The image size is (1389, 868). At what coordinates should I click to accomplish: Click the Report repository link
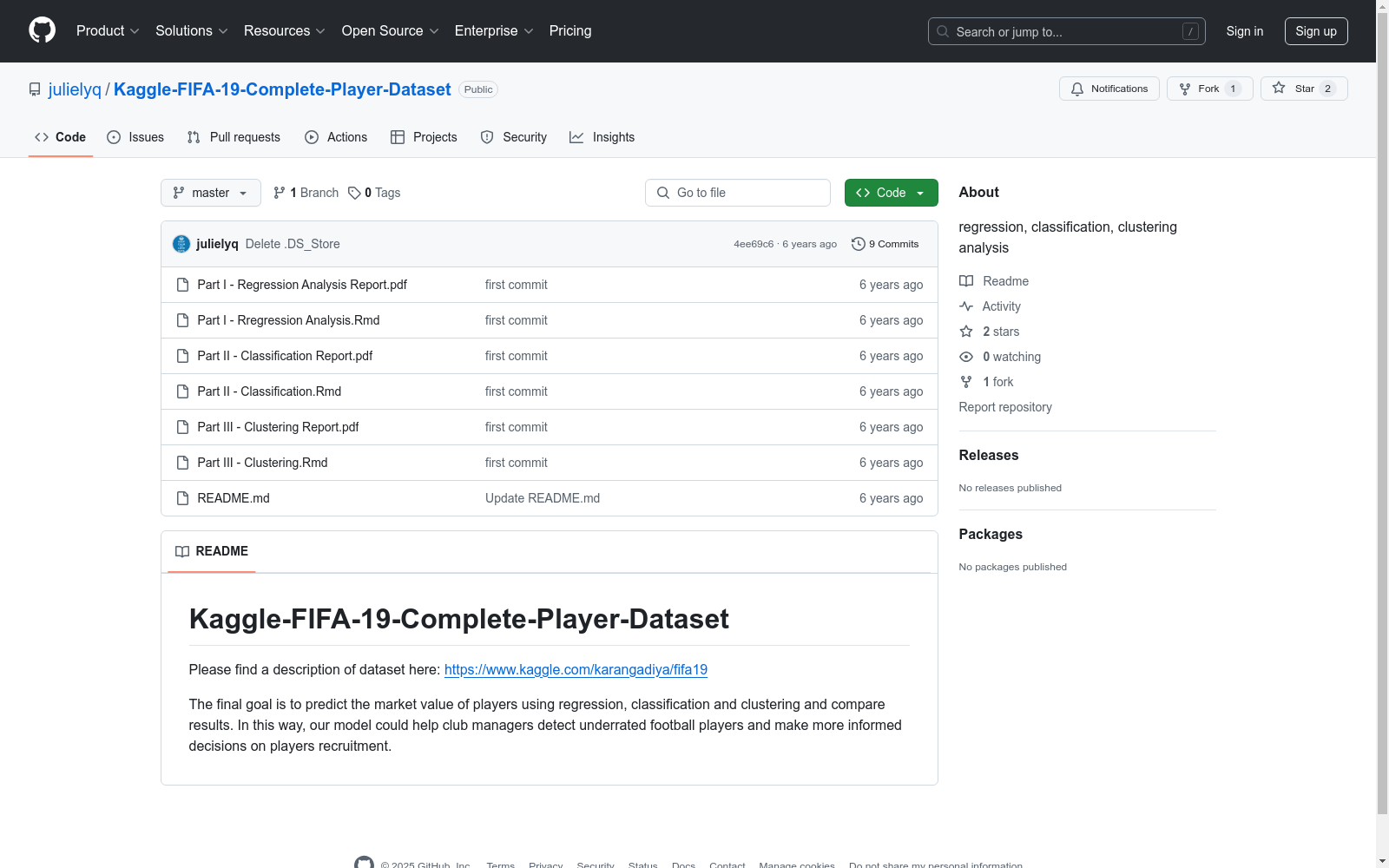(1005, 407)
